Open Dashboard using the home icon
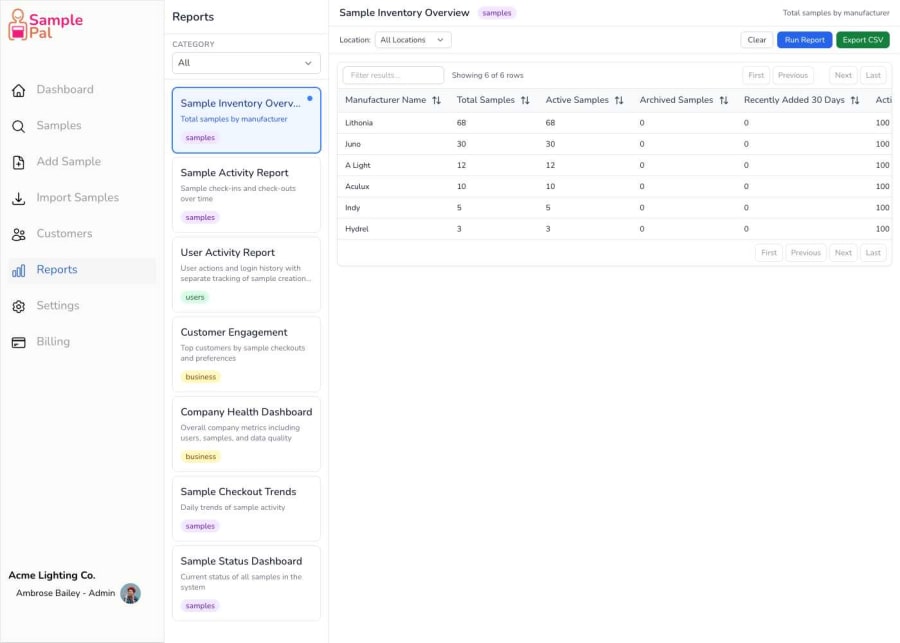900x643 pixels. click(x=17, y=89)
